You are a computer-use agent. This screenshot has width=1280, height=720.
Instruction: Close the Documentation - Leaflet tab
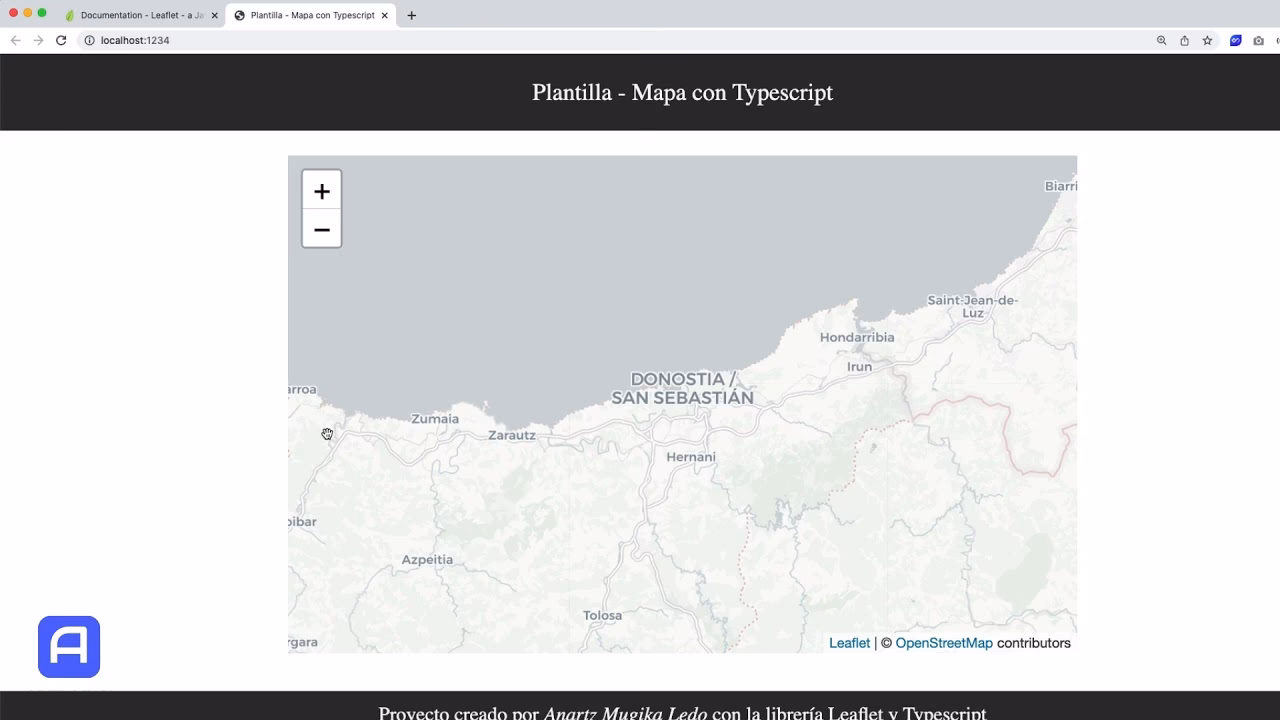point(215,15)
